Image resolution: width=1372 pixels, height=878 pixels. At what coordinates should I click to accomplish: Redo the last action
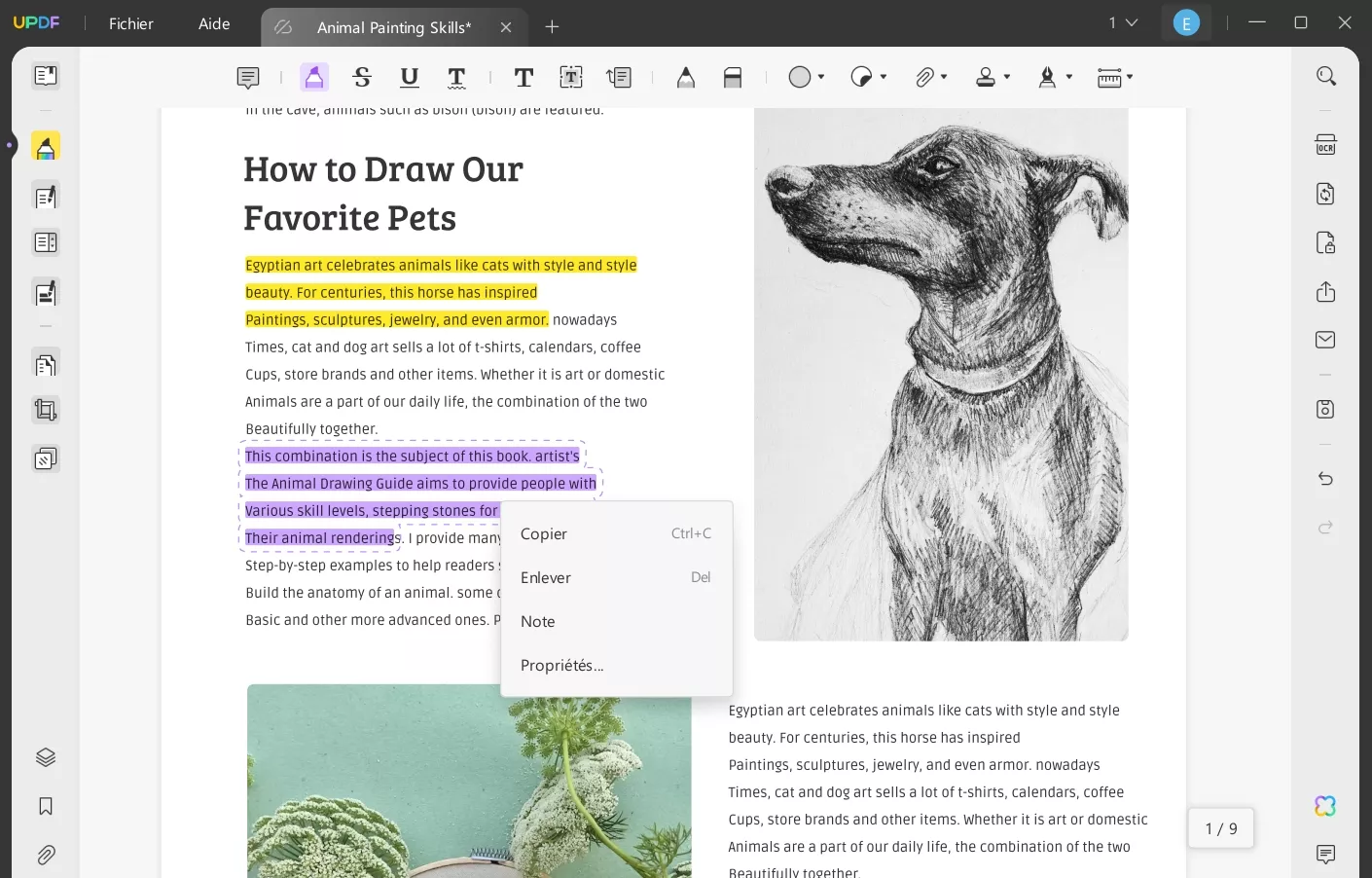1325,527
